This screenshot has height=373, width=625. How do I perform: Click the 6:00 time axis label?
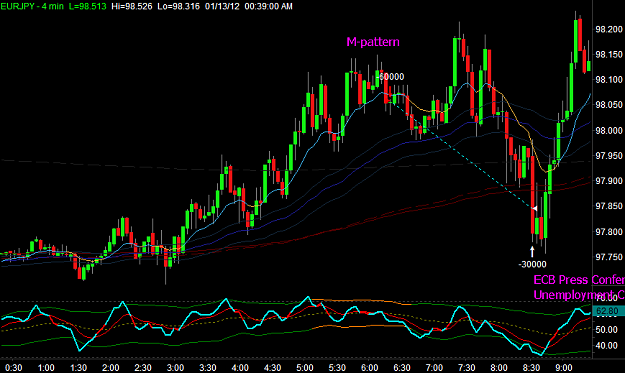(x=369, y=367)
